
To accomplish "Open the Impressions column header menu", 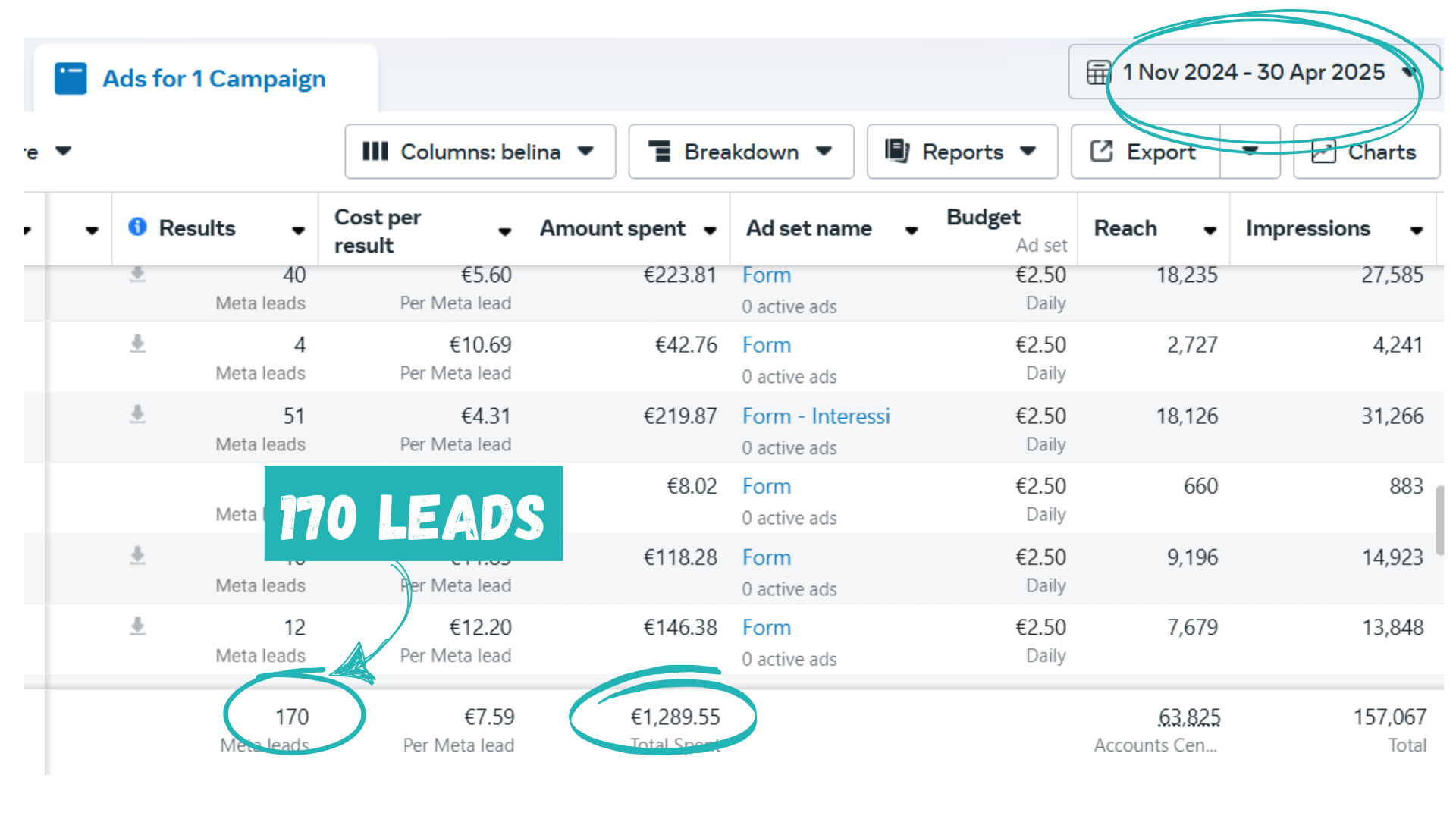I will tap(1416, 231).
